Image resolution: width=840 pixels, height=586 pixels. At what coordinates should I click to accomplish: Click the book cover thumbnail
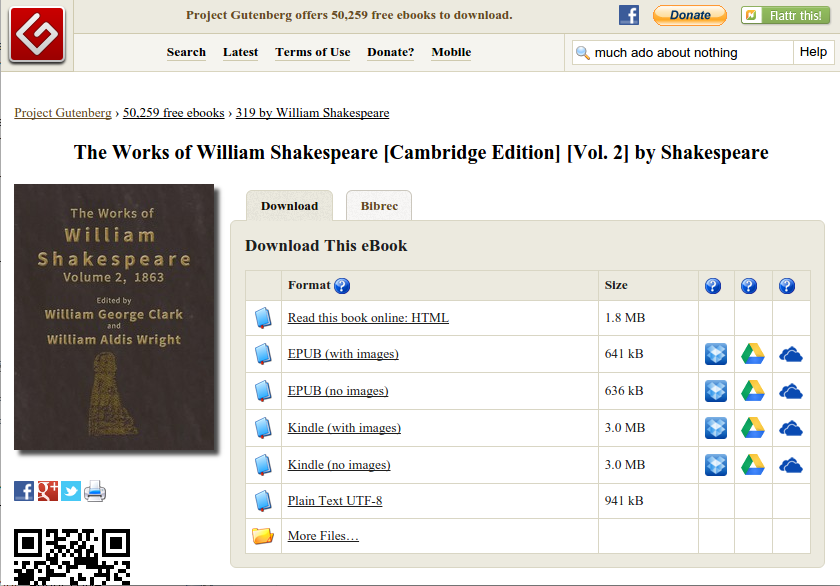click(x=114, y=317)
